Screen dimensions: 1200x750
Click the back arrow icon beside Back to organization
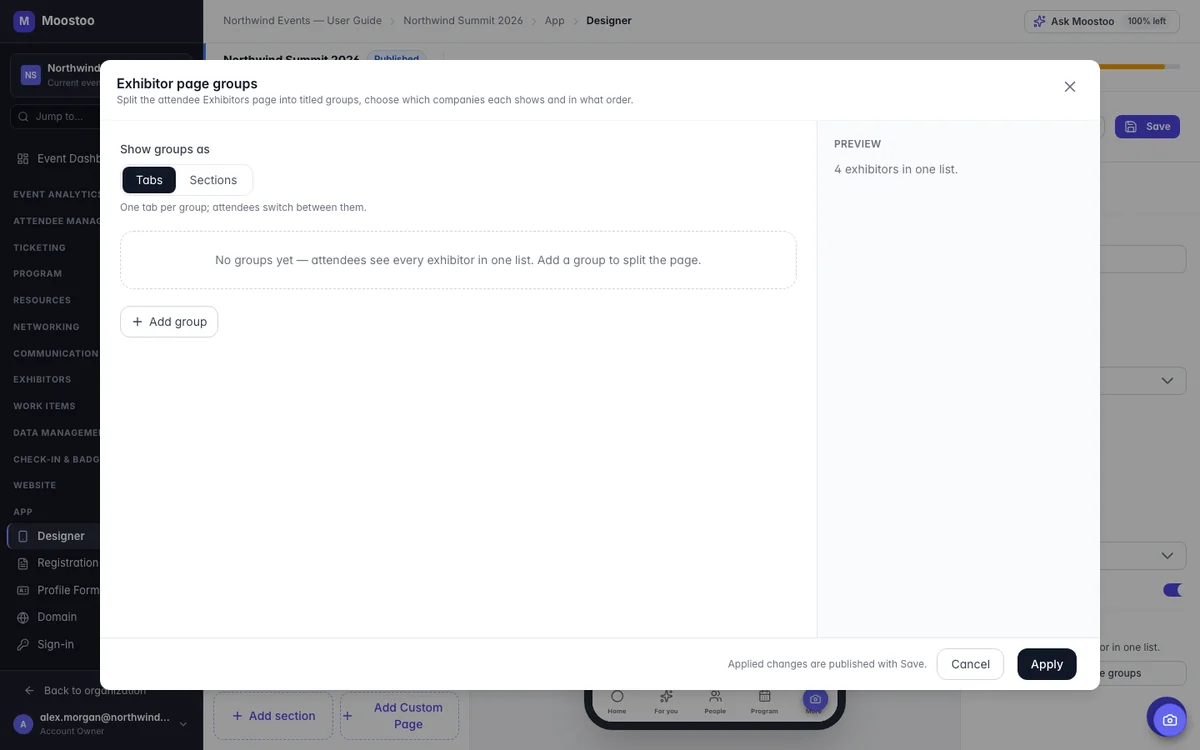tap(29, 690)
